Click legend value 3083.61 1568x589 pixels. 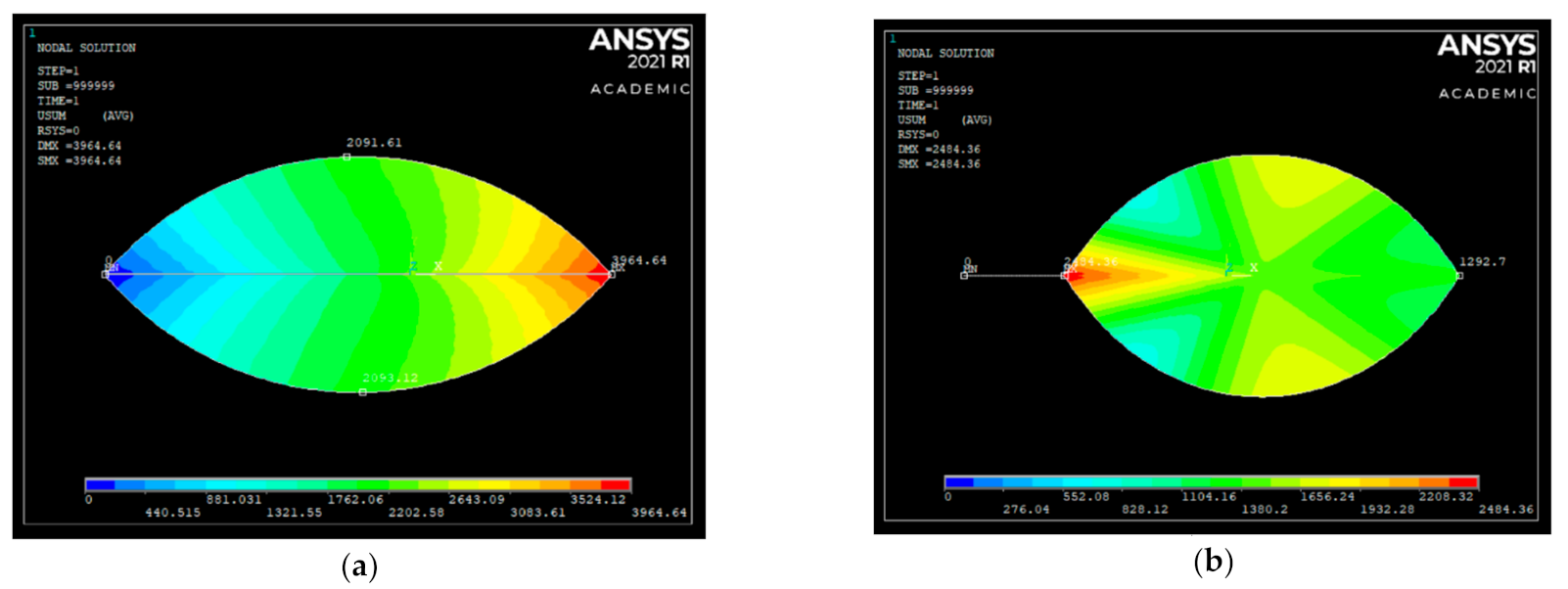click(537, 513)
